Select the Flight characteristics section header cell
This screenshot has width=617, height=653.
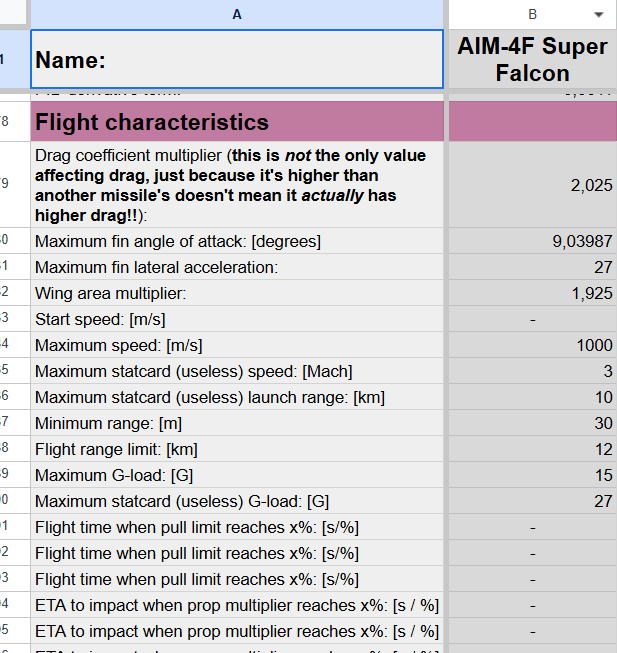236,122
